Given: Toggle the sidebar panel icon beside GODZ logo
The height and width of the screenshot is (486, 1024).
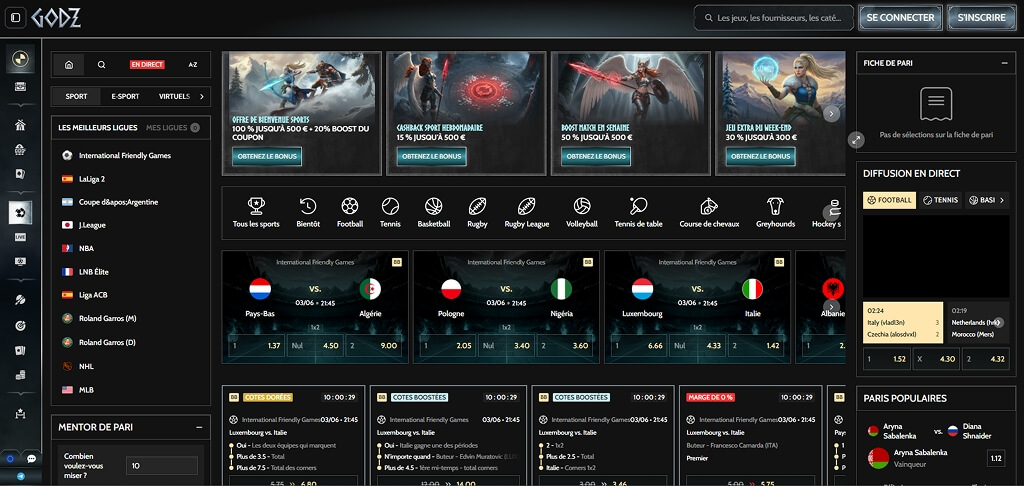Looking at the screenshot, I should coord(16,18).
